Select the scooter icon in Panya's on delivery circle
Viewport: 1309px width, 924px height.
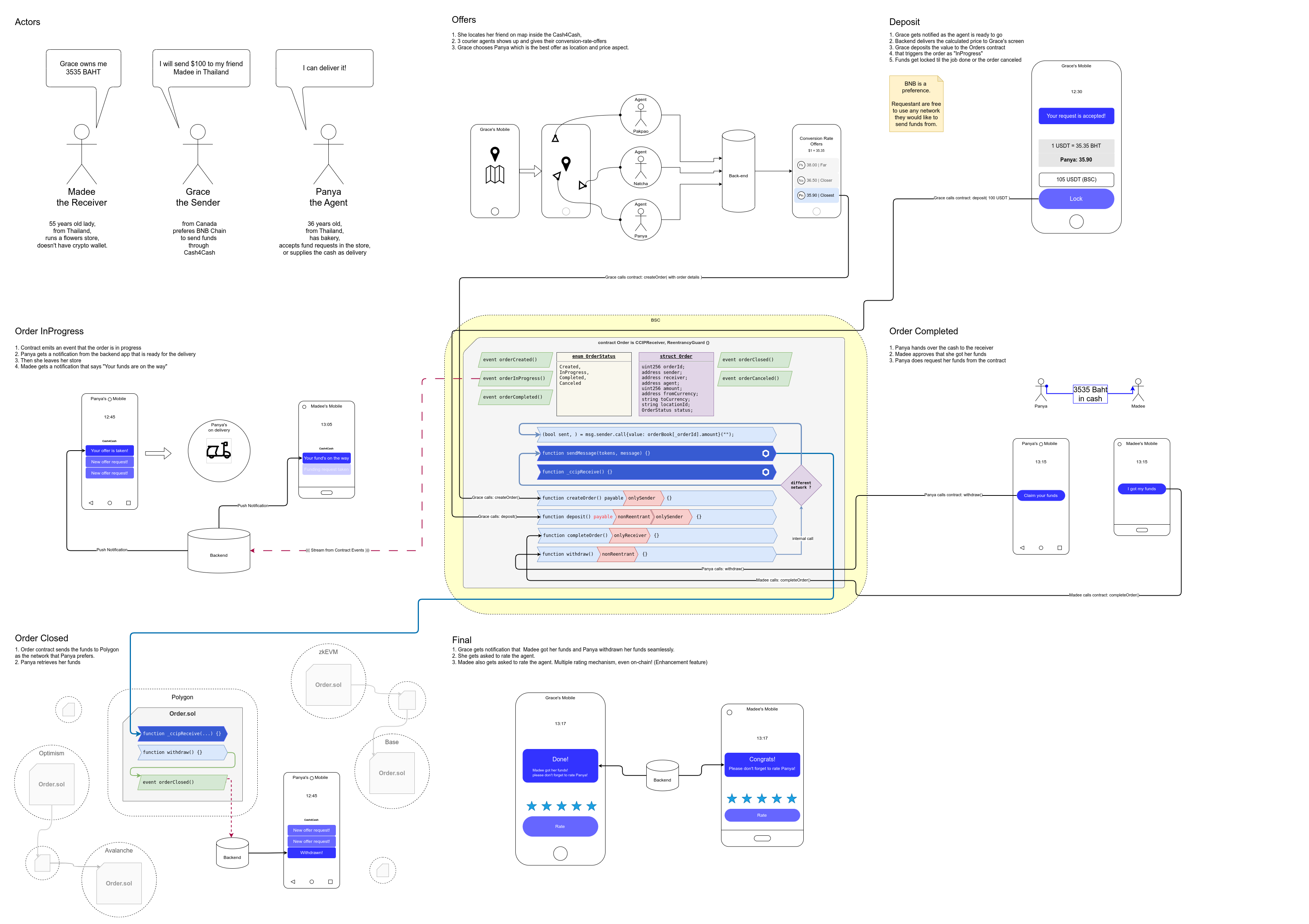point(218,451)
